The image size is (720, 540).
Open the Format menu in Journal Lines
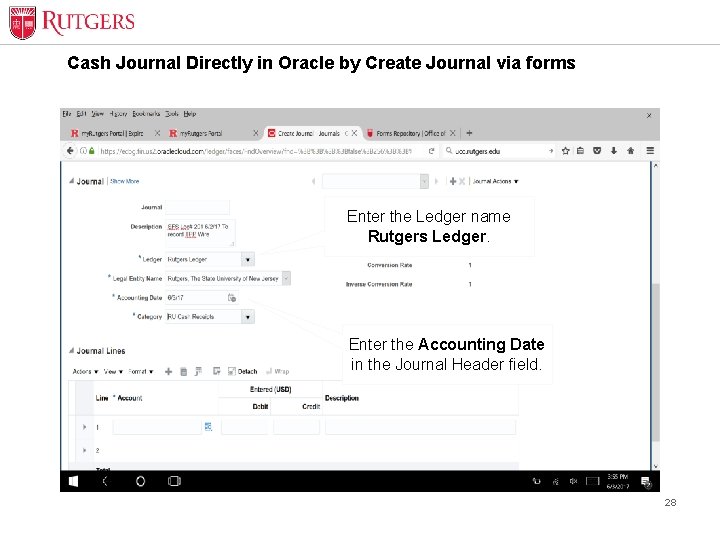coord(141,371)
